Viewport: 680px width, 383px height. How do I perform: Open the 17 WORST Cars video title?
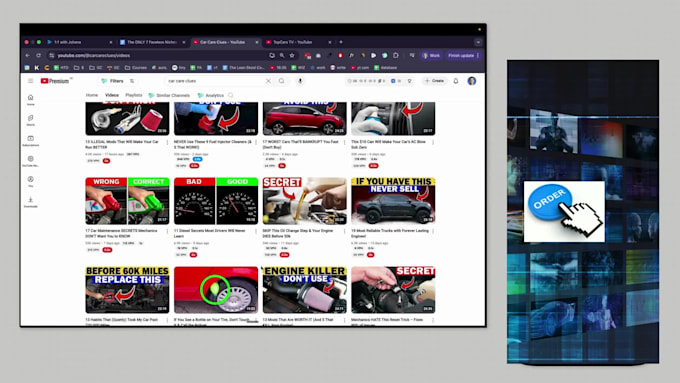pos(300,144)
